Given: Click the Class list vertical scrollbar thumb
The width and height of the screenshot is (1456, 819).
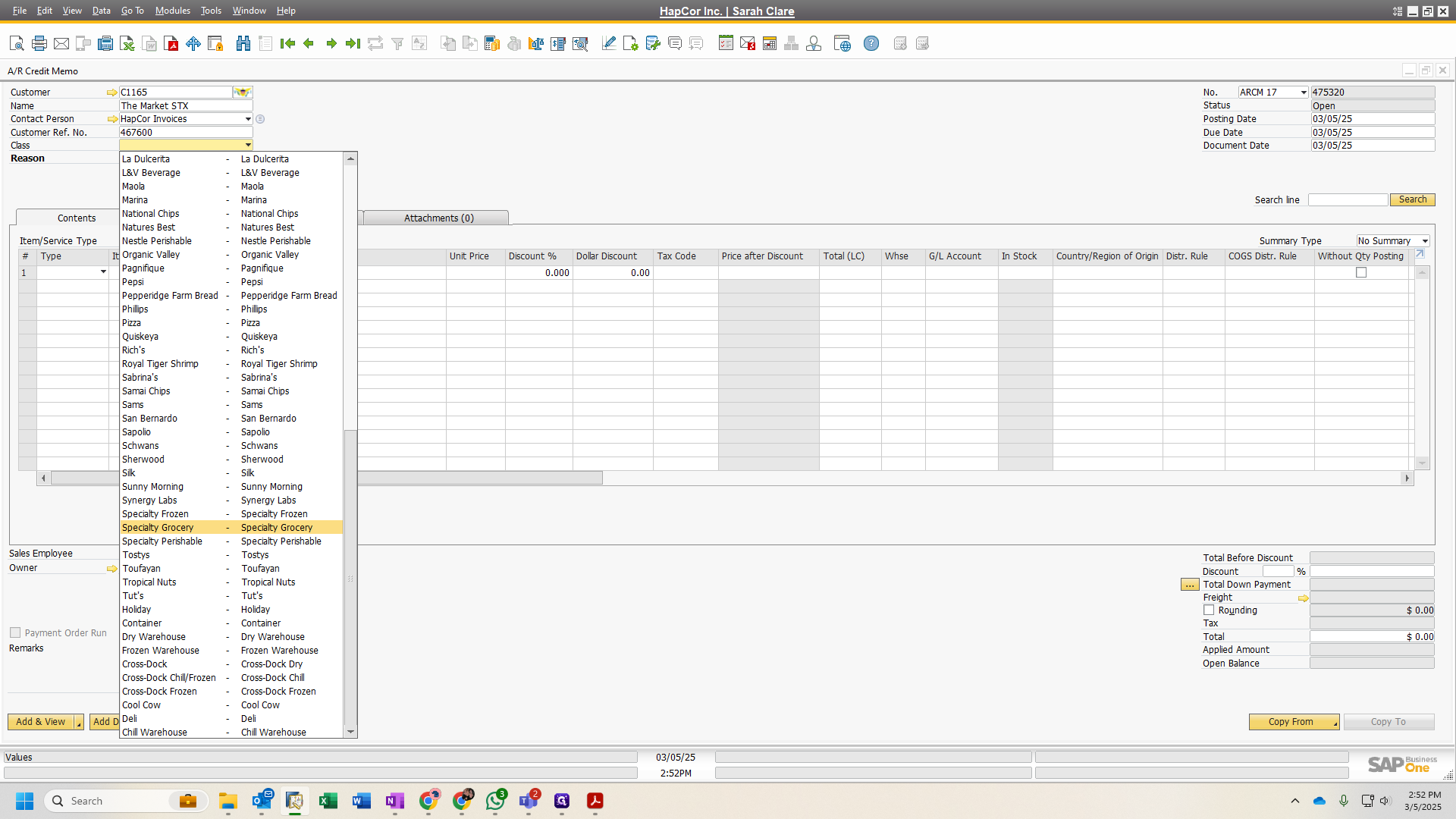Looking at the screenshot, I should click(x=350, y=578).
